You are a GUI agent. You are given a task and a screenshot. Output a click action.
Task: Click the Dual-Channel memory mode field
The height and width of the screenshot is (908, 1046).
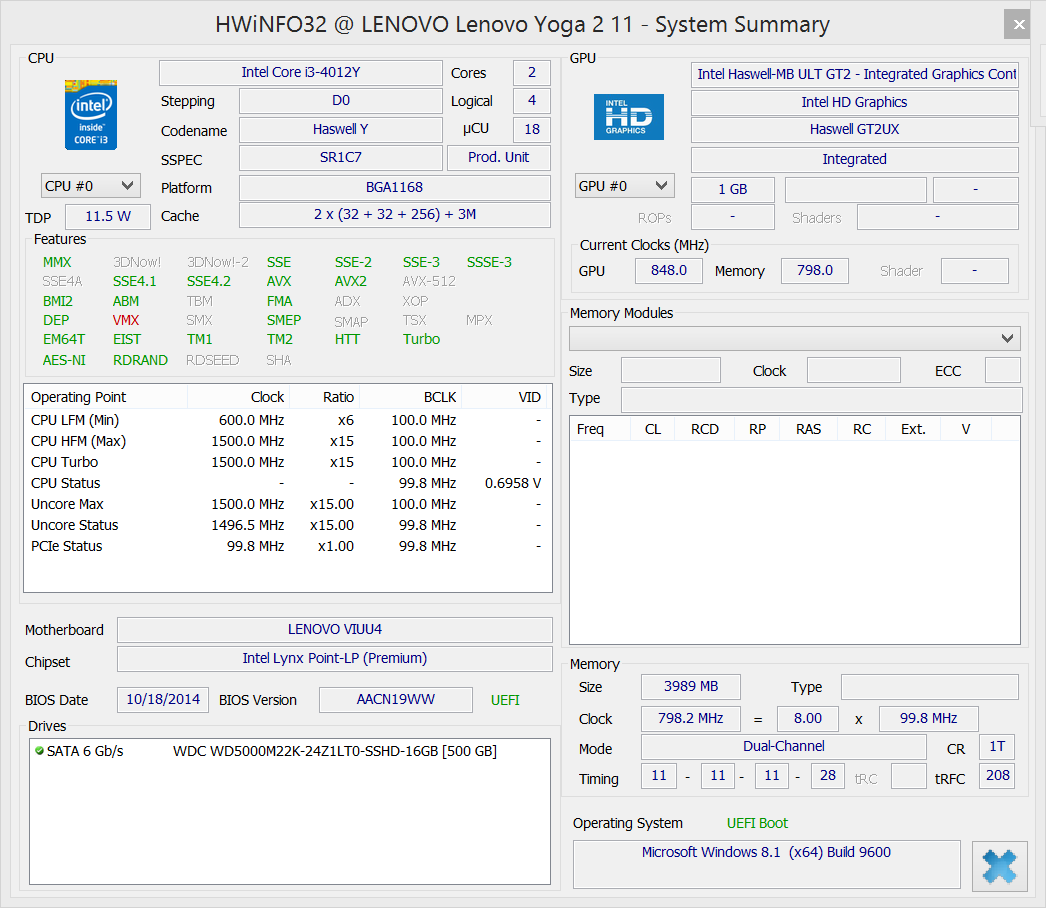click(783, 747)
